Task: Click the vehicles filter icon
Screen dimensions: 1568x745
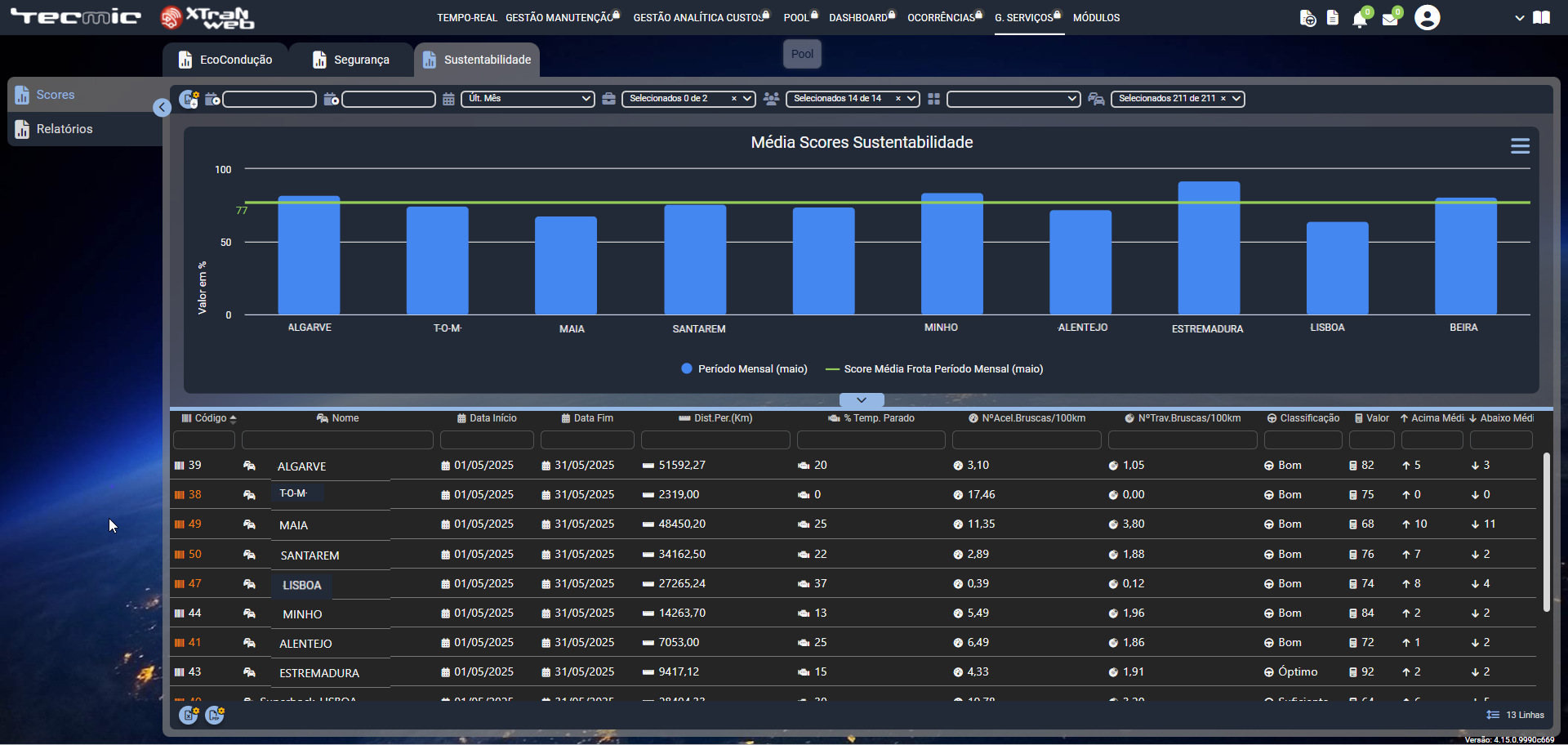Action: click(1096, 99)
